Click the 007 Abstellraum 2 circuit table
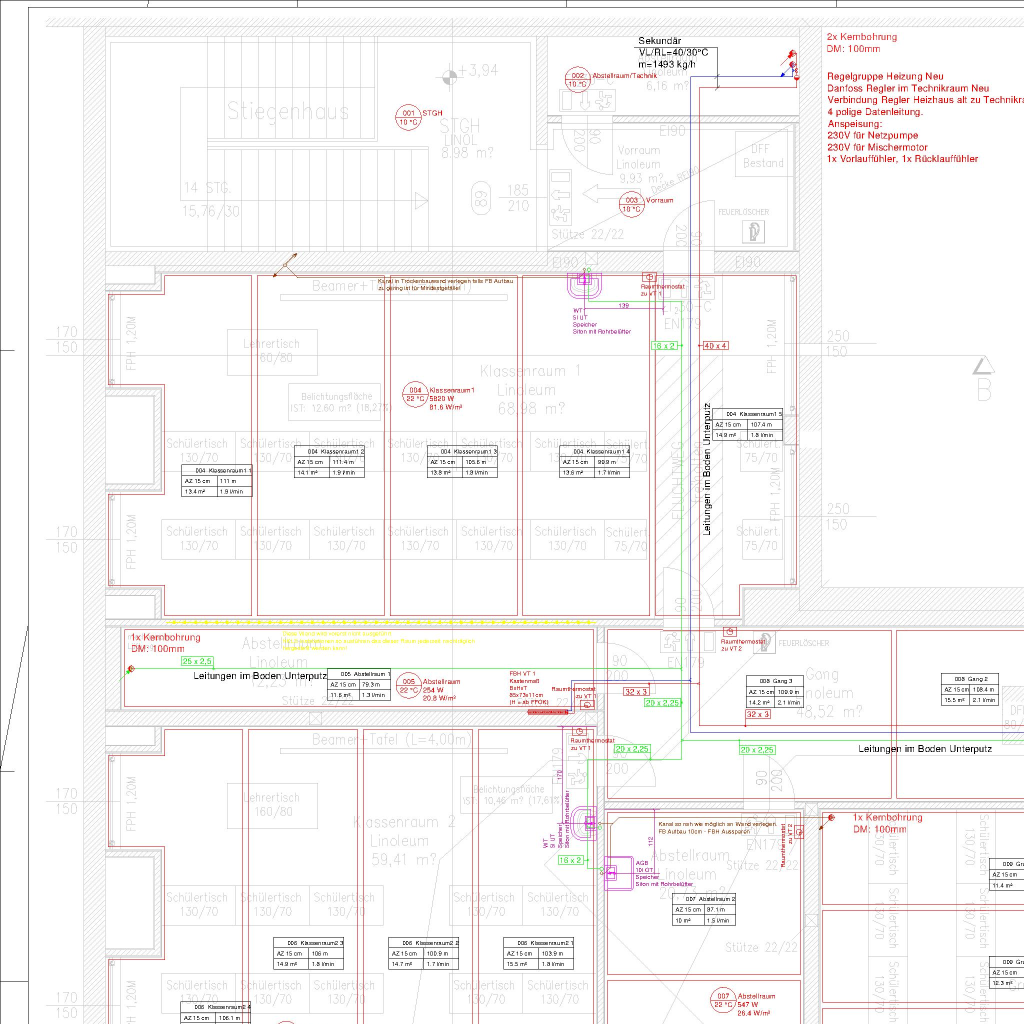The width and height of the screenshot is (1024, 1024). coord(705,910)
